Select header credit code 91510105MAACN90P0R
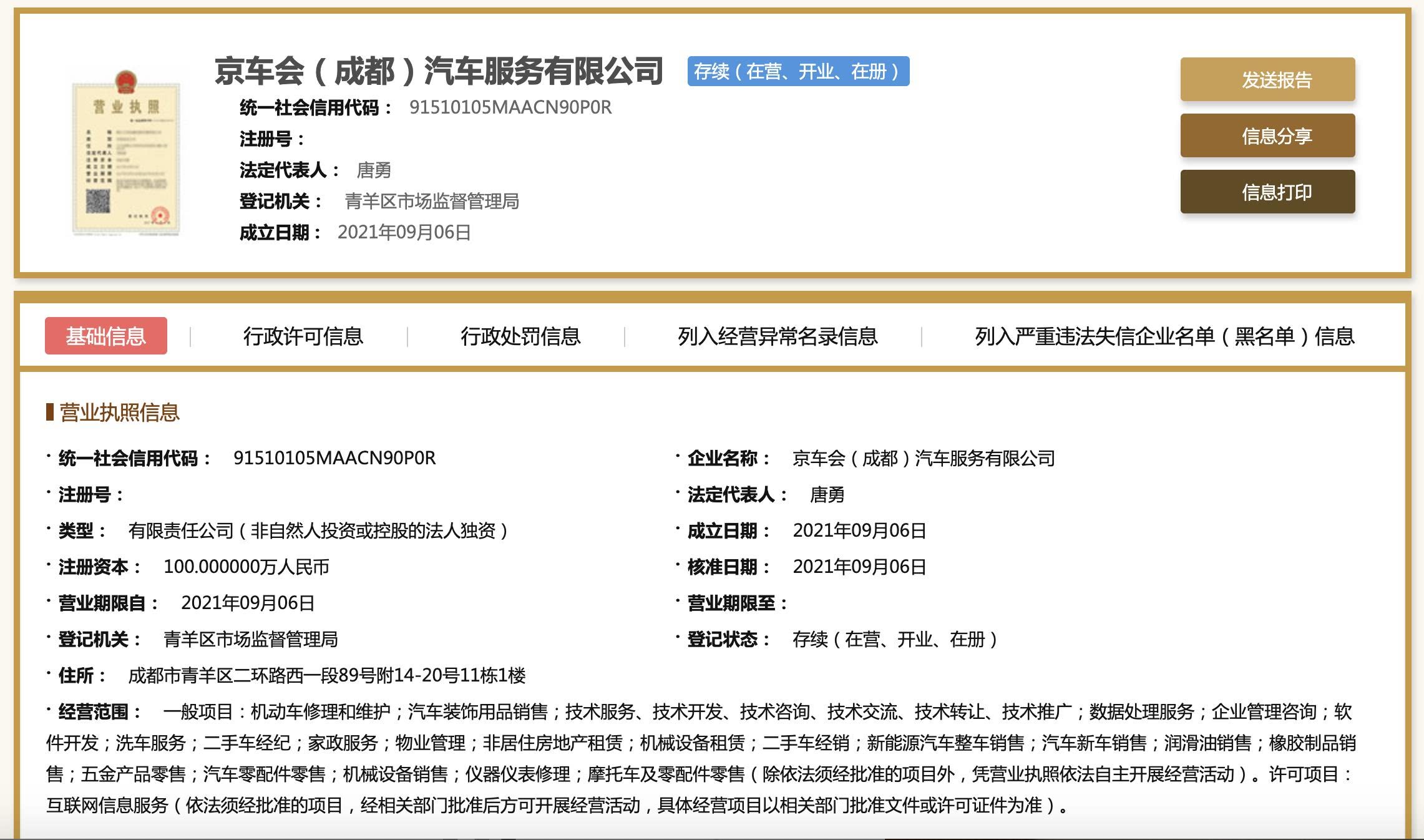 pyautogui.click(x=510, y=107)
